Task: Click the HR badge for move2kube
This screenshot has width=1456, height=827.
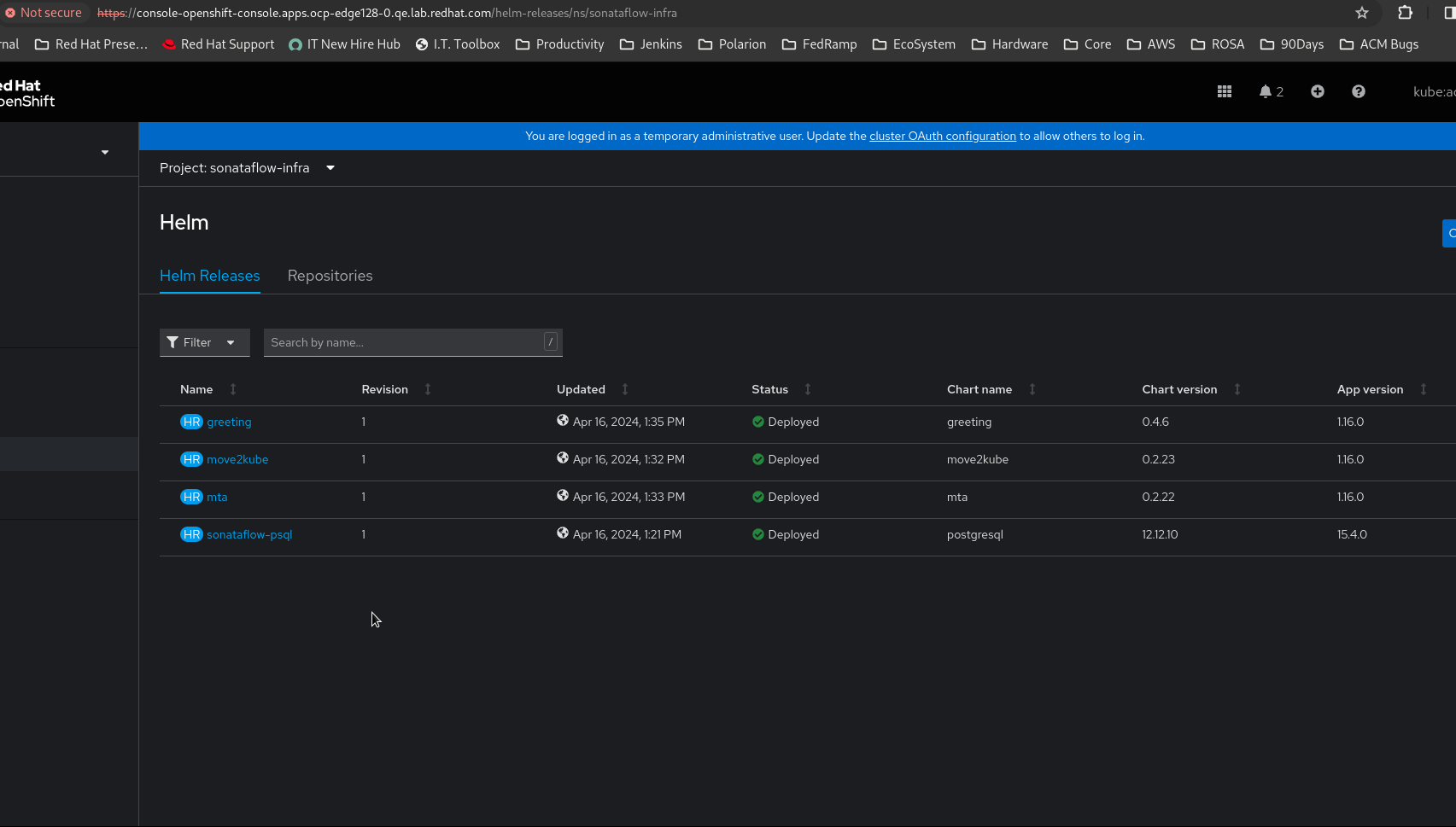Action: [x=191, y=459]
